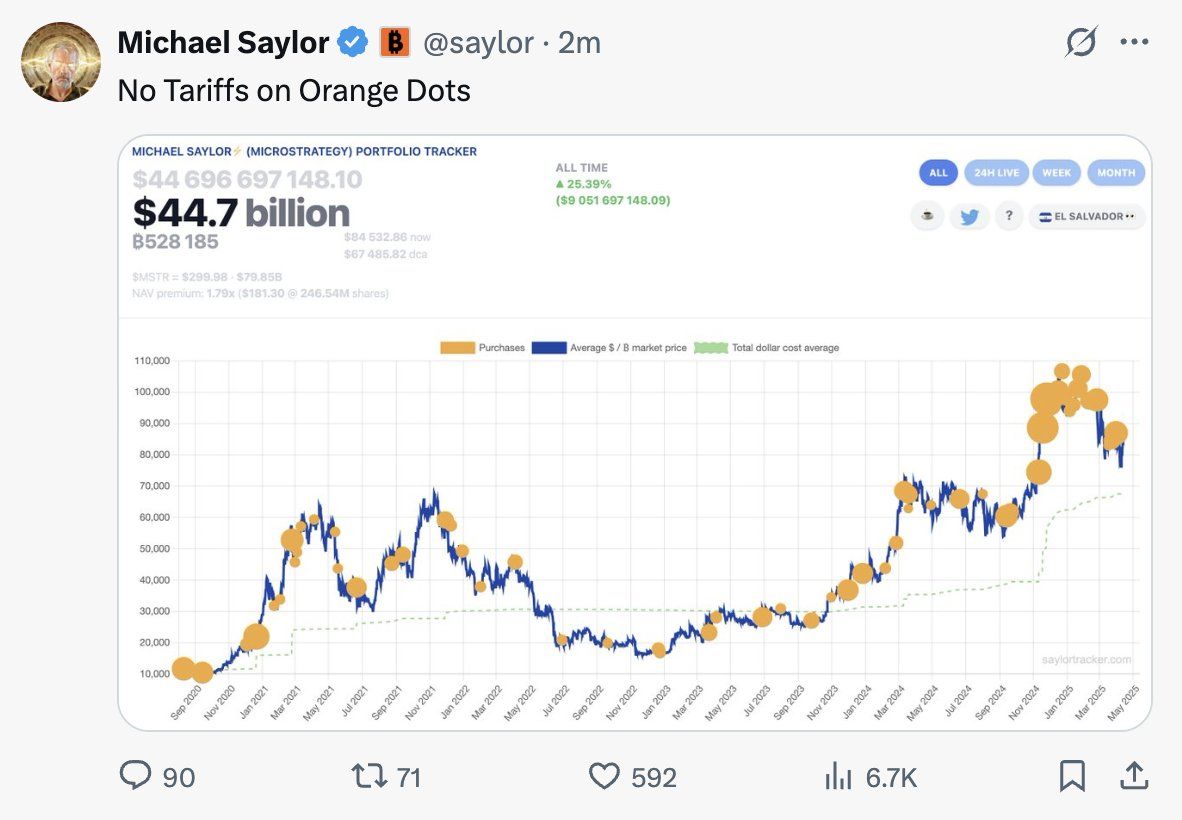Toggle the Purchases legend series
The height and width of the screenshot is (820, 1182).
(x=482, y=348)
